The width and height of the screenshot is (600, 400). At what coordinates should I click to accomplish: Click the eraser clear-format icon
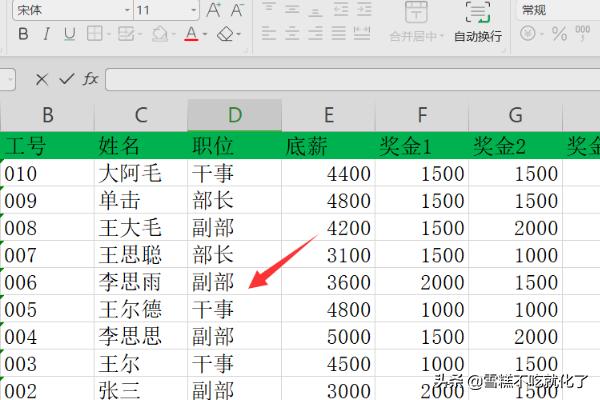coord(225,35)
